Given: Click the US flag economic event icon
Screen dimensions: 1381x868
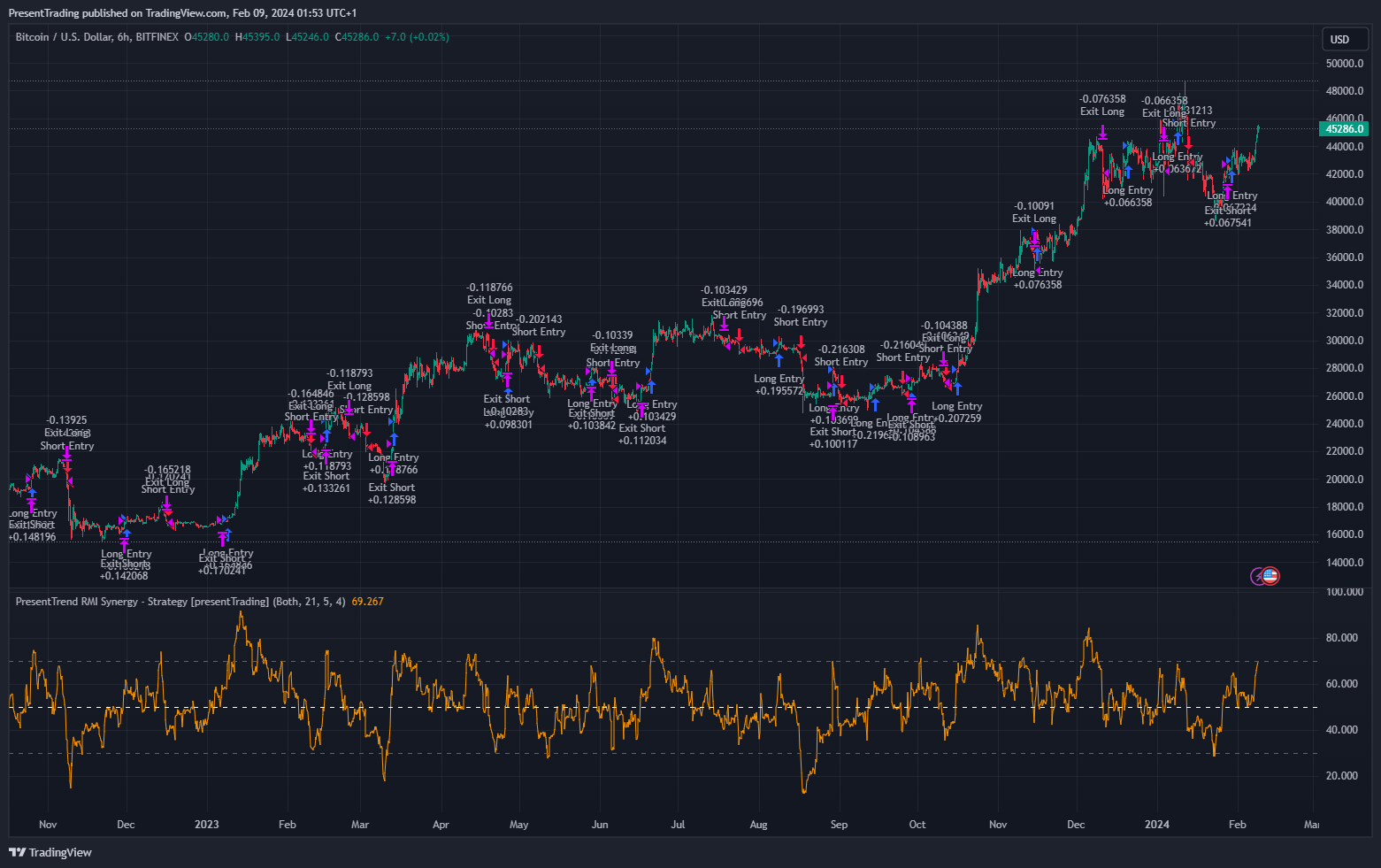Looking at the screenshot, I should pyautogui.click(x=1270, y=576).
